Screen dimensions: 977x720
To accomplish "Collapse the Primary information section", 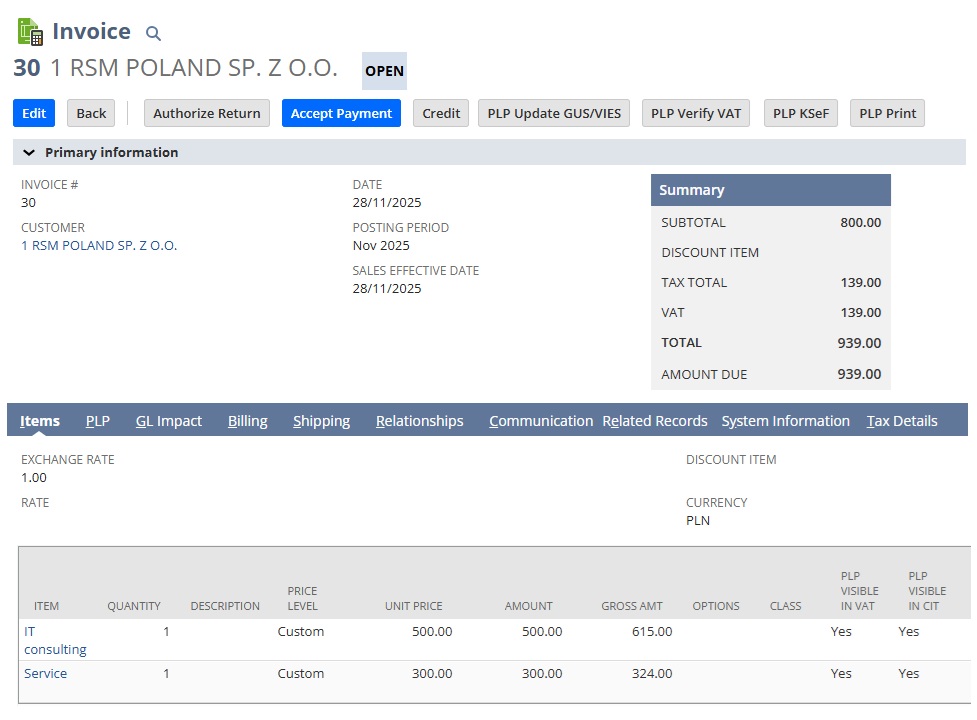I will click(27, 152).
